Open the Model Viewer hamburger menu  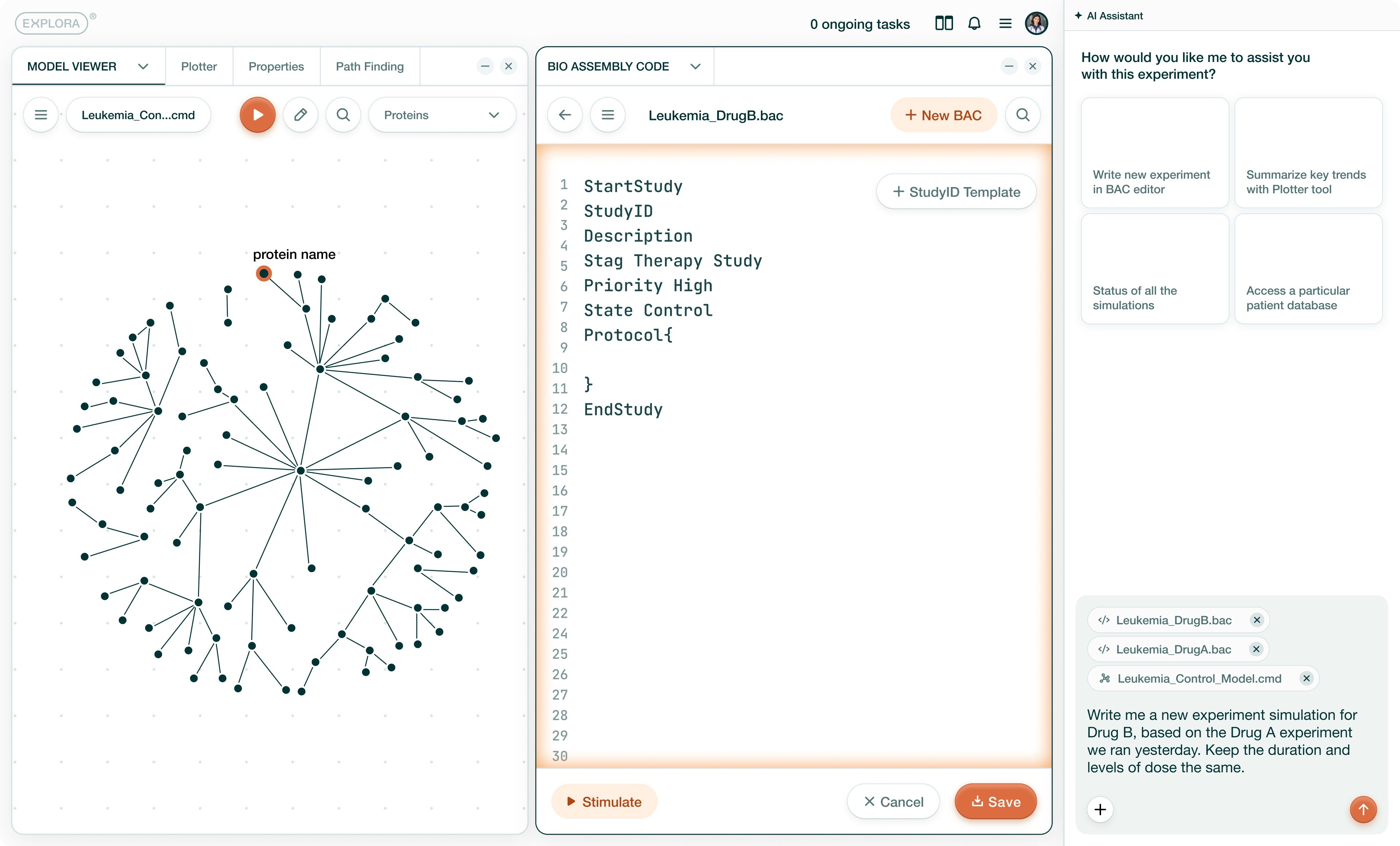(x=41, y=115)
